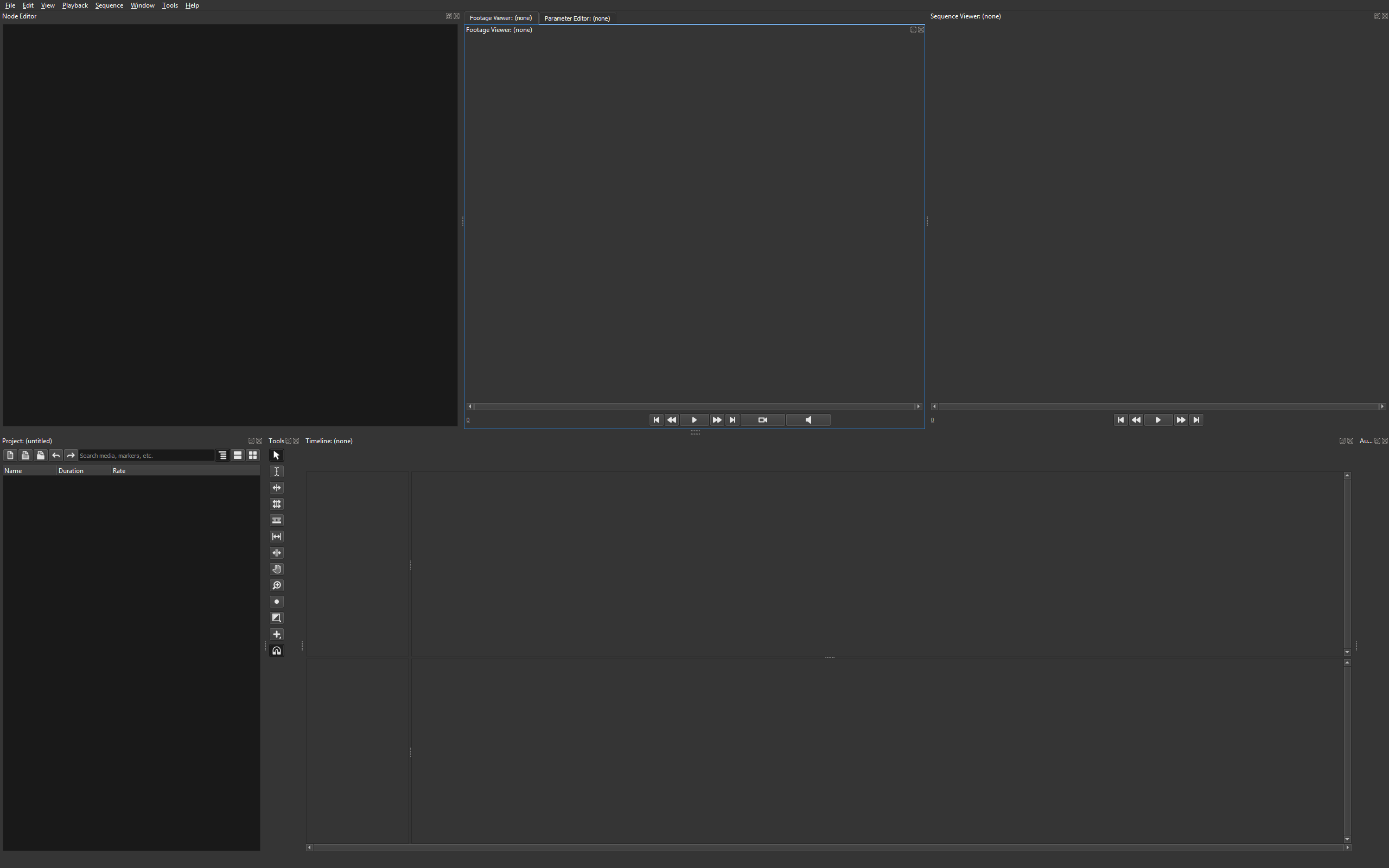Image resolution: width=1389 pixels, height=868 pixels.
Task: Select the Add (plus) tool
Action: pyautogui.click(x=276, y=634)
